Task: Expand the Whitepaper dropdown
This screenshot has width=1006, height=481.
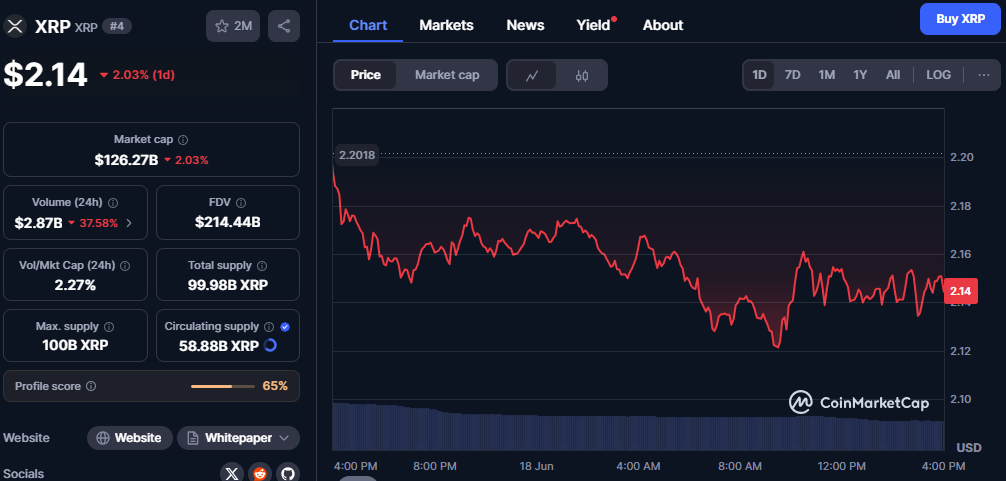Action: pos(238,438)
